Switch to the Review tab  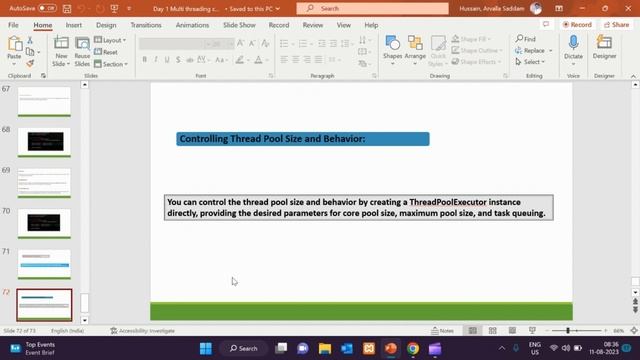313,25
